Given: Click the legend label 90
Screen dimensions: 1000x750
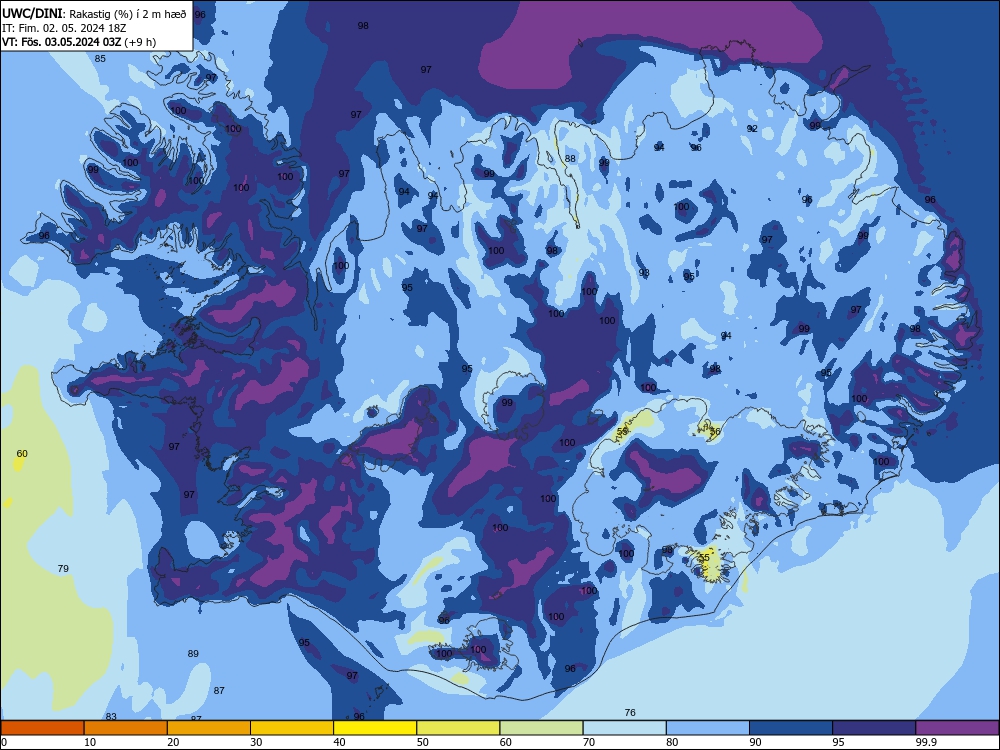Looking at the screenshot, I should tap(755, 742).
